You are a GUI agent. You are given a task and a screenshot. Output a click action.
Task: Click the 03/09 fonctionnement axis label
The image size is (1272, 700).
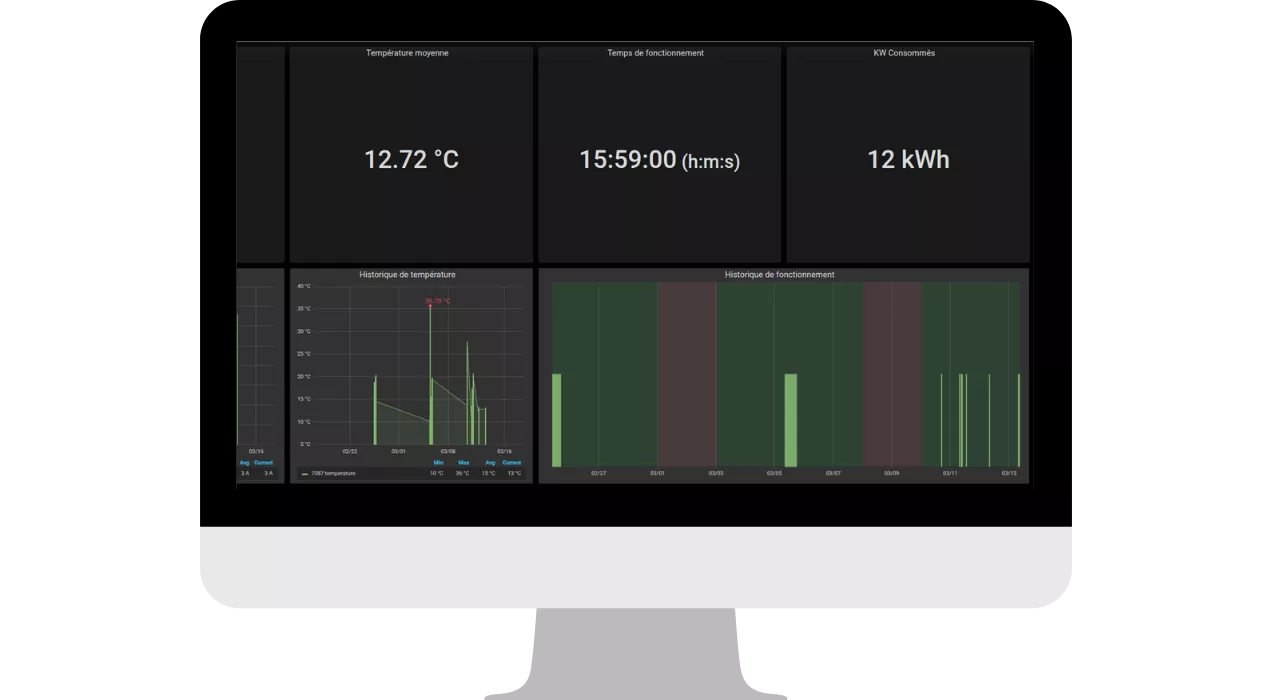891,473
